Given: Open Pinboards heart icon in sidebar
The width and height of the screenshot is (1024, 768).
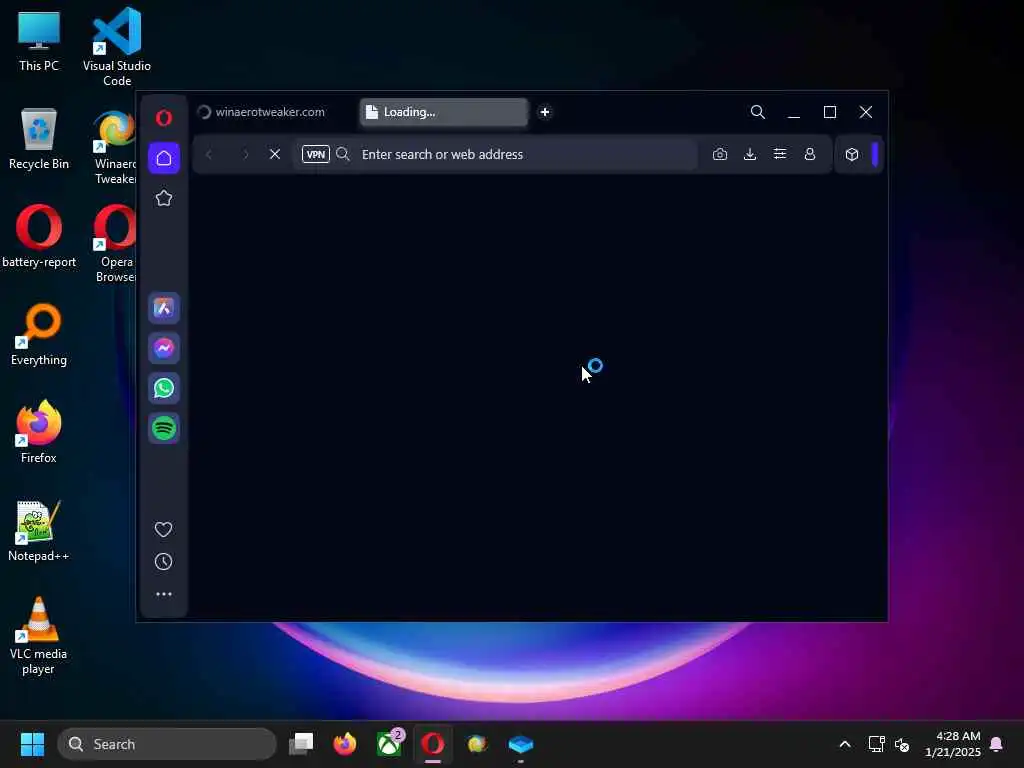Looking at the screenshot, I should 164,529.
